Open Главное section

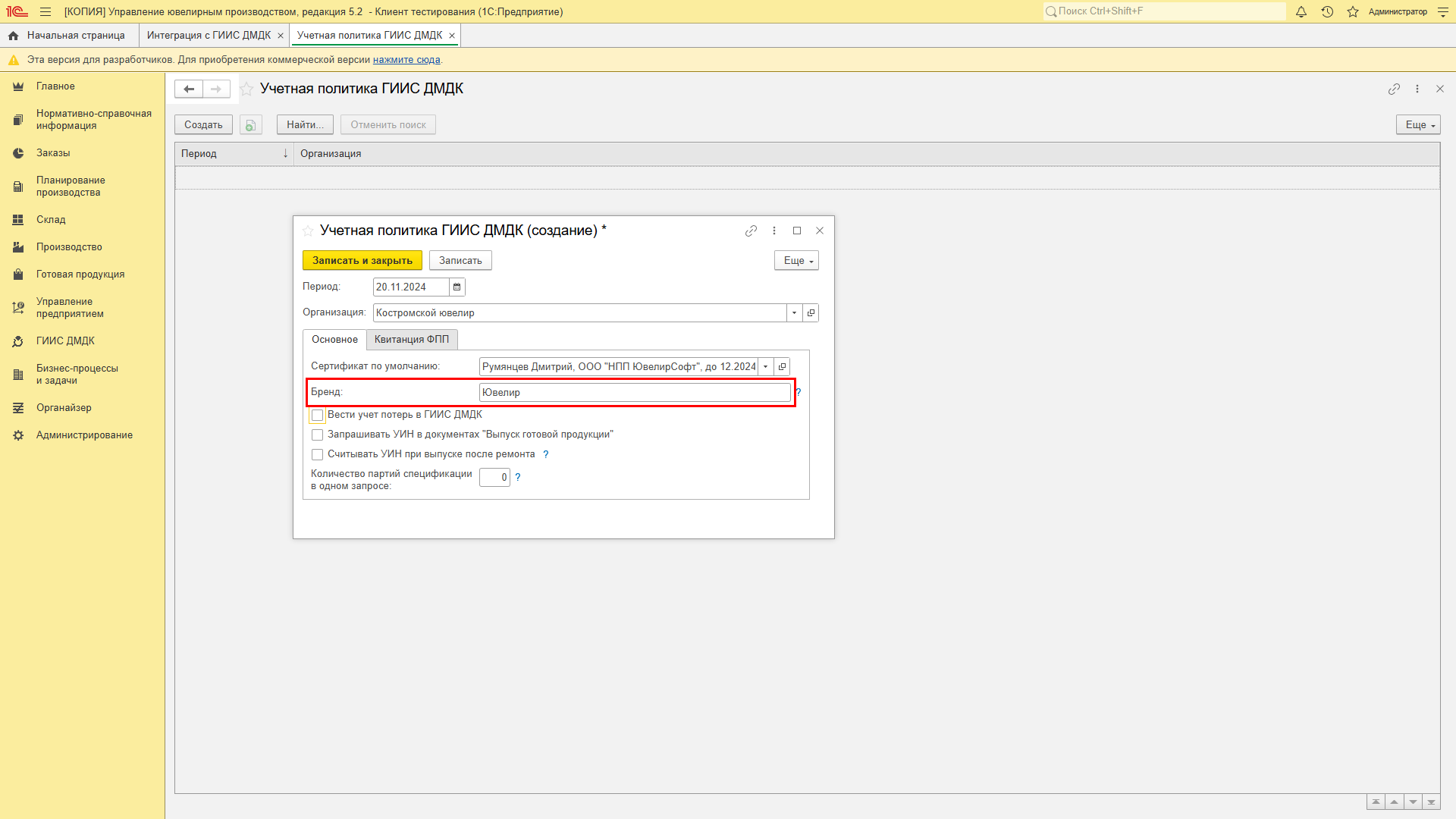(x=55, y=86)
